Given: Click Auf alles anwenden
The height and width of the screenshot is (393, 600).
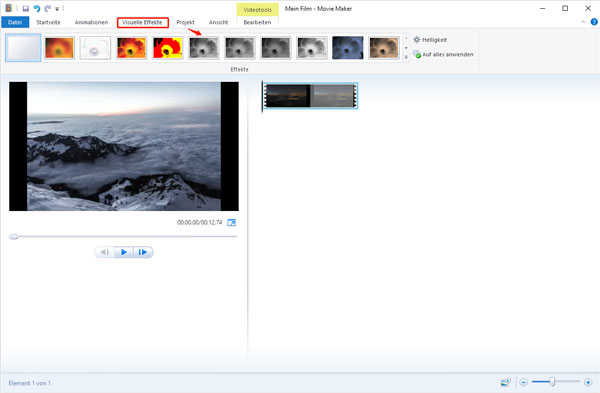Looking at the screenshot, I should coord(443,54).
